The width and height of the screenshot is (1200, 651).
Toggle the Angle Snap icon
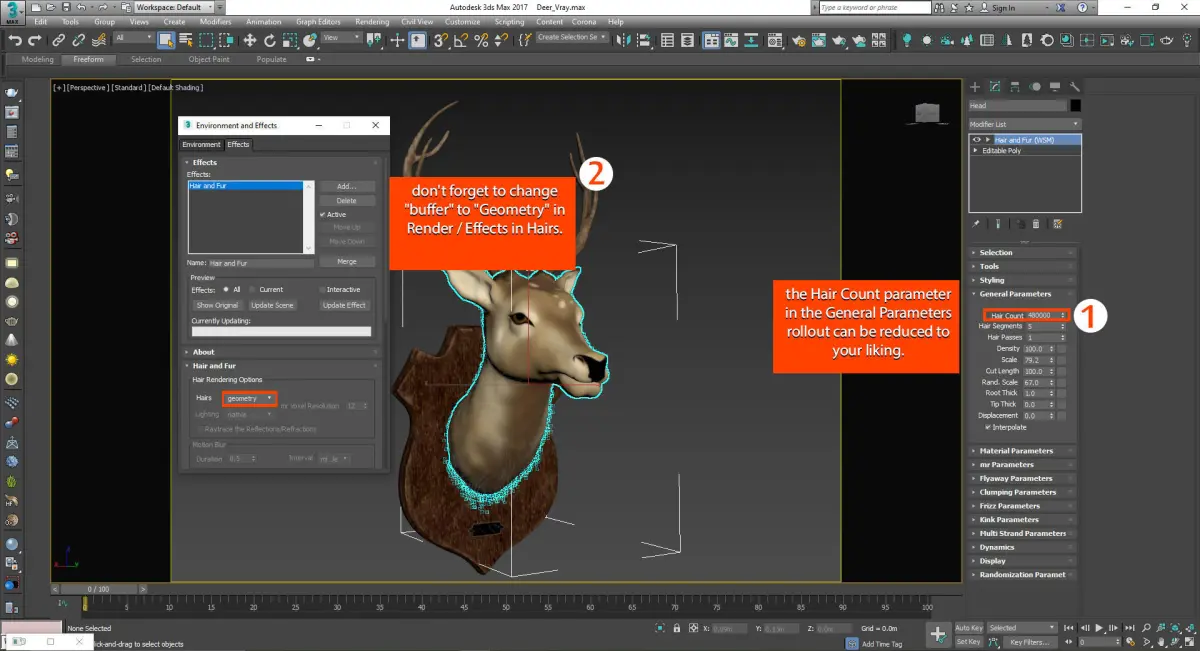coord(461,40)
